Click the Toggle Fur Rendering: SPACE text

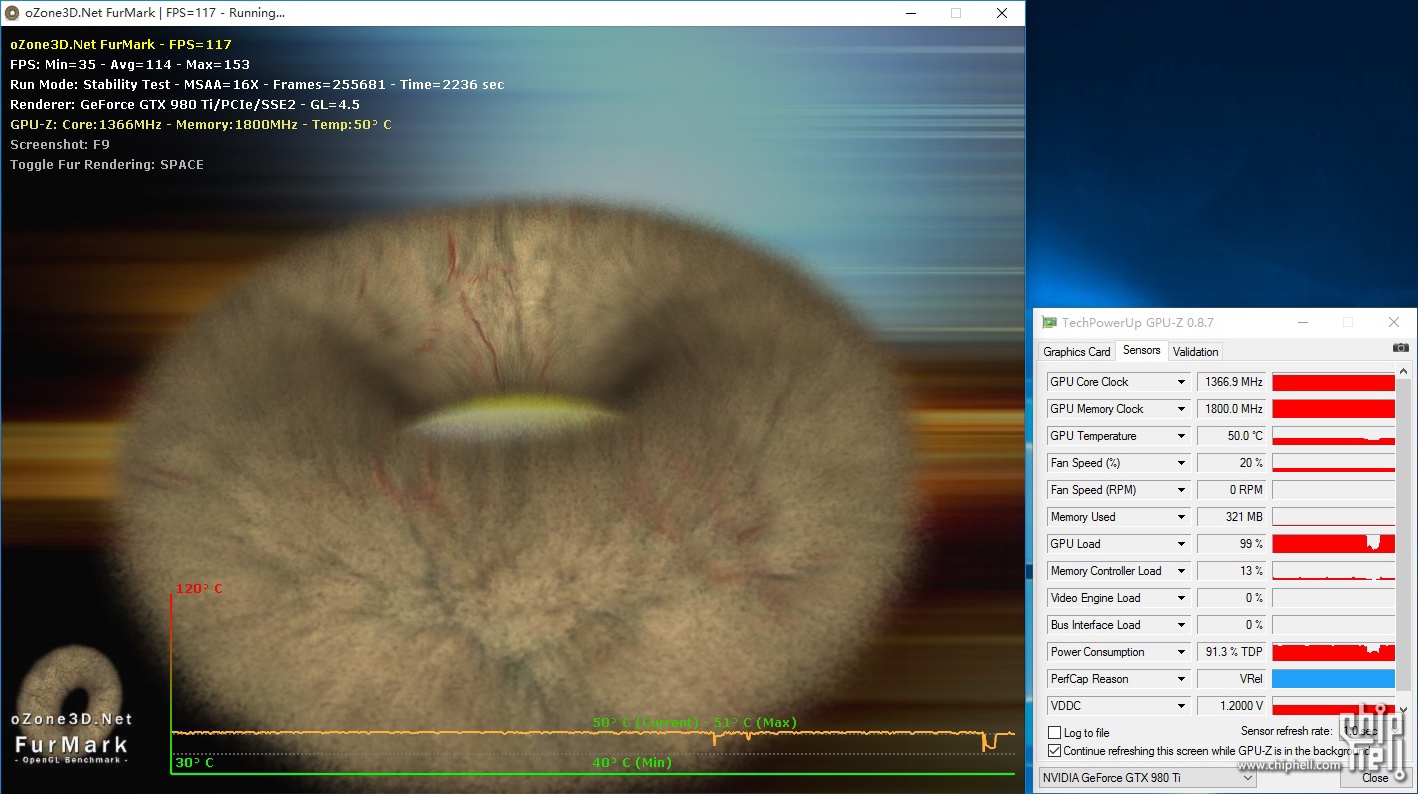click(107, 164)
